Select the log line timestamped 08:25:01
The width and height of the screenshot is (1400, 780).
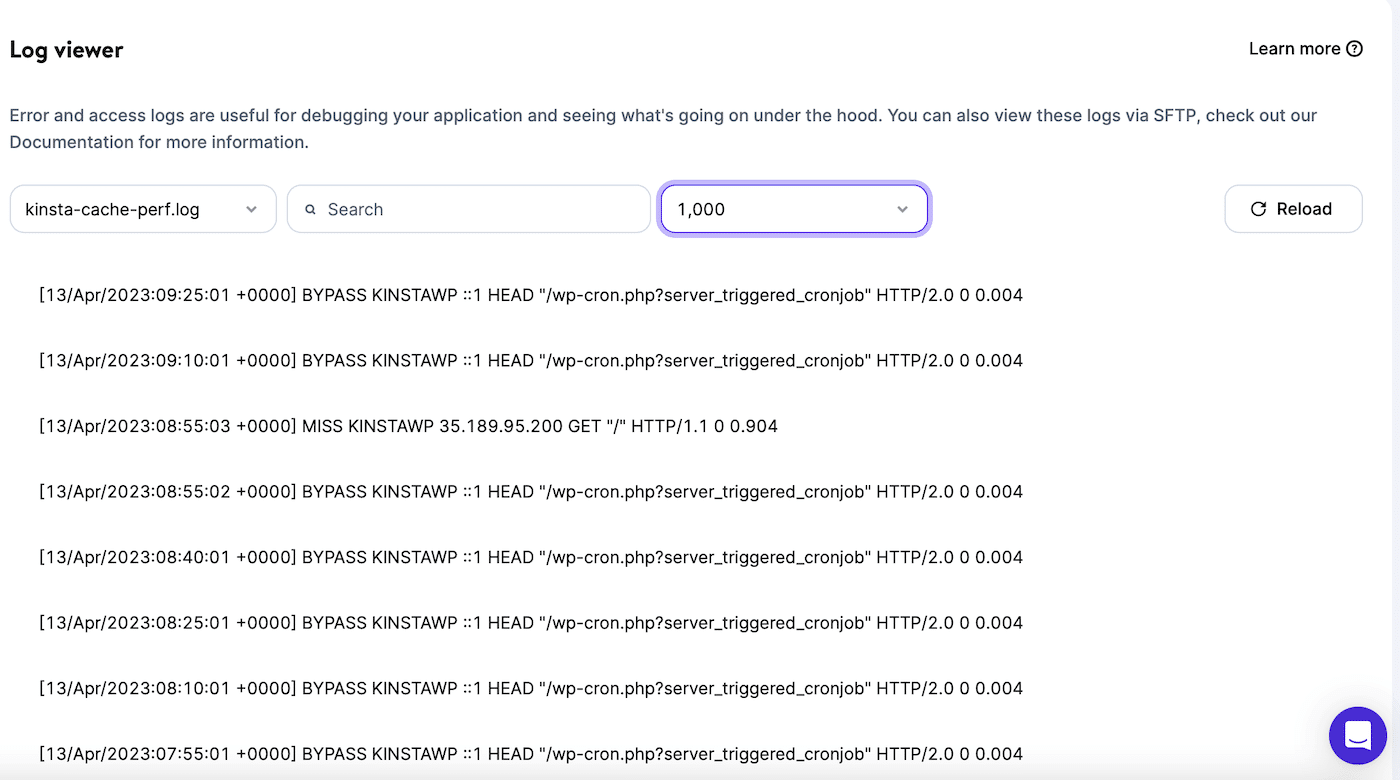coord(530,622)
